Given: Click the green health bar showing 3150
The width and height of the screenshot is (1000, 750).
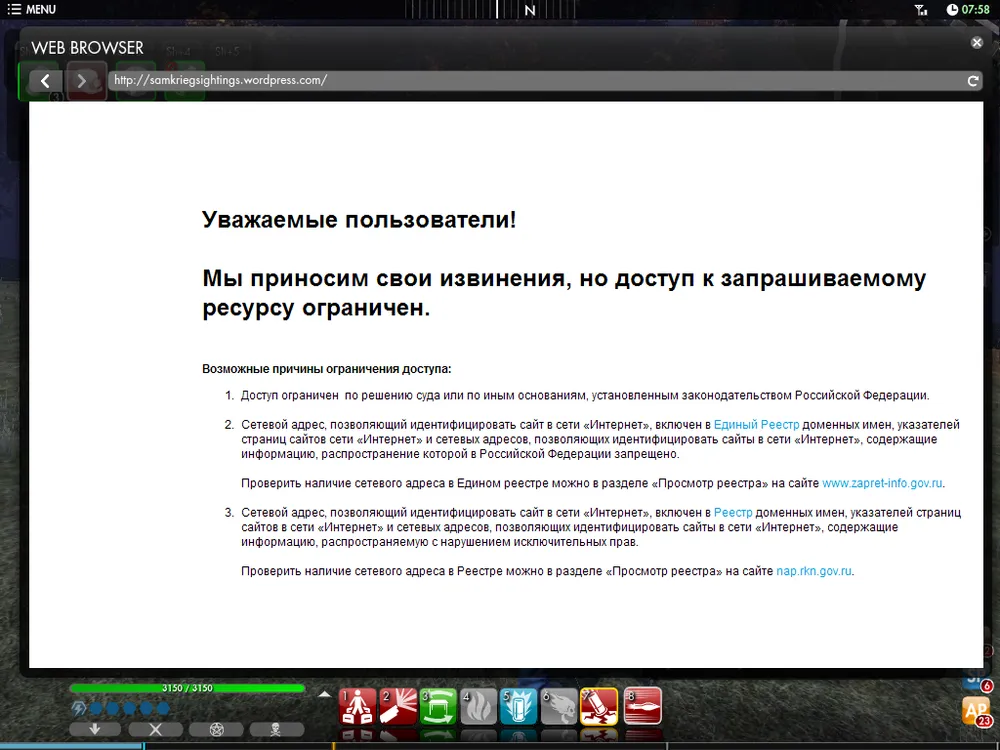Looking at the screenshot, I should [186, 688].
